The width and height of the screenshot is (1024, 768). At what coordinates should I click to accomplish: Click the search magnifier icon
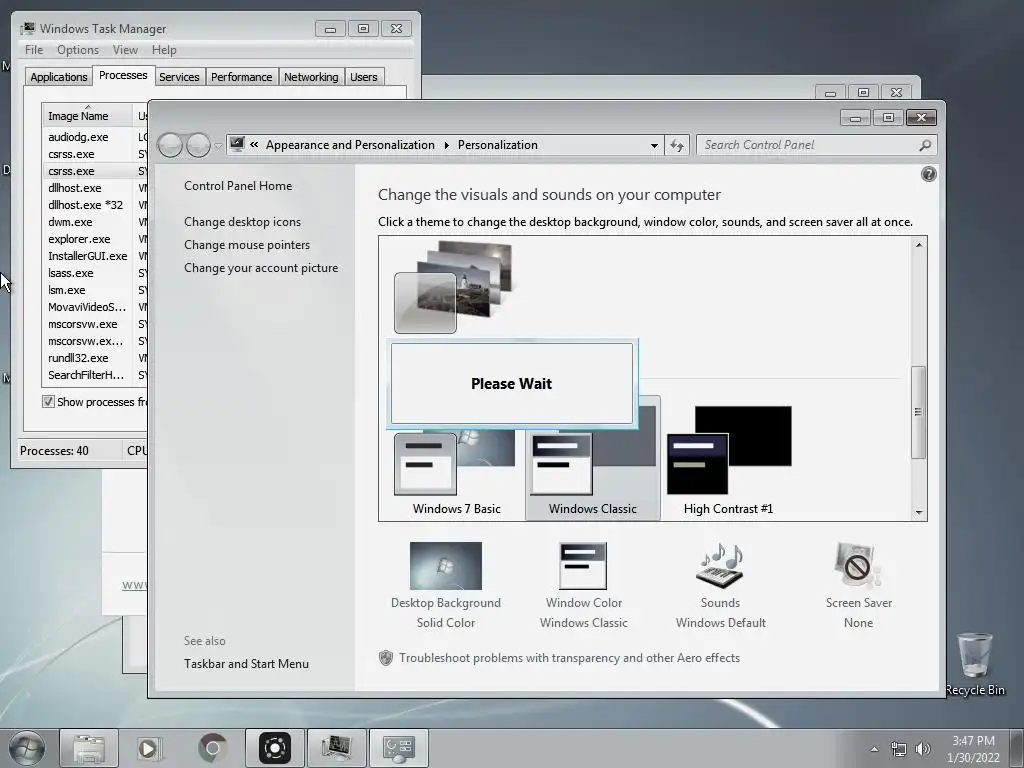(x=925, y=145)
